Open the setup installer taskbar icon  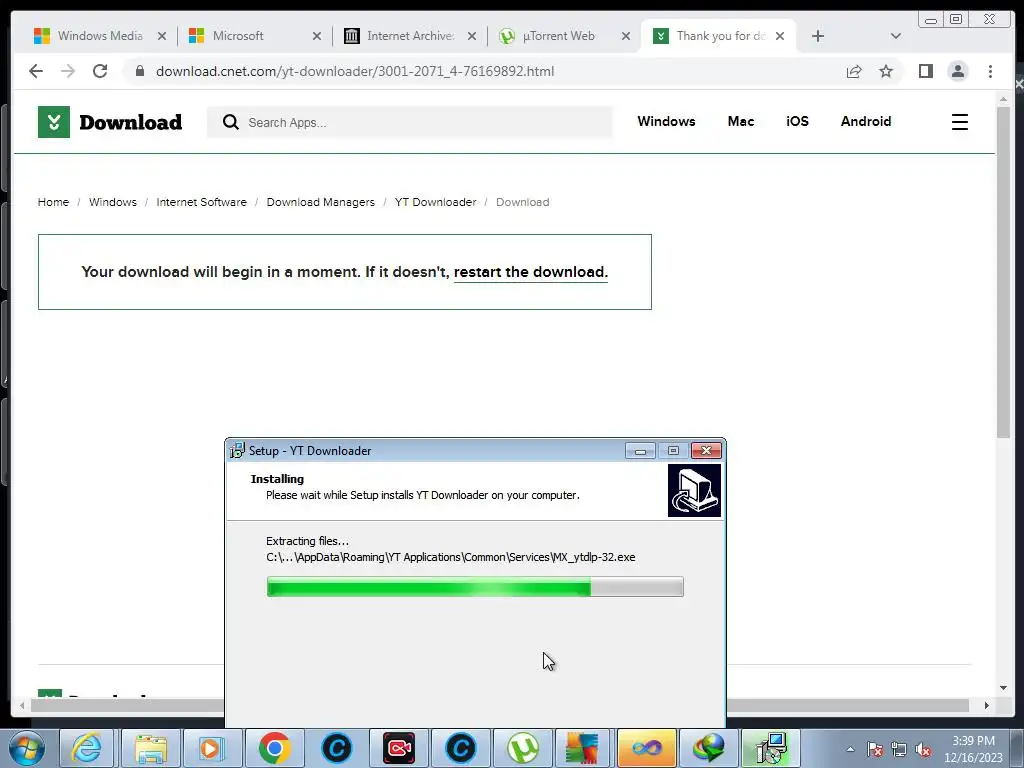pos(770,748)
